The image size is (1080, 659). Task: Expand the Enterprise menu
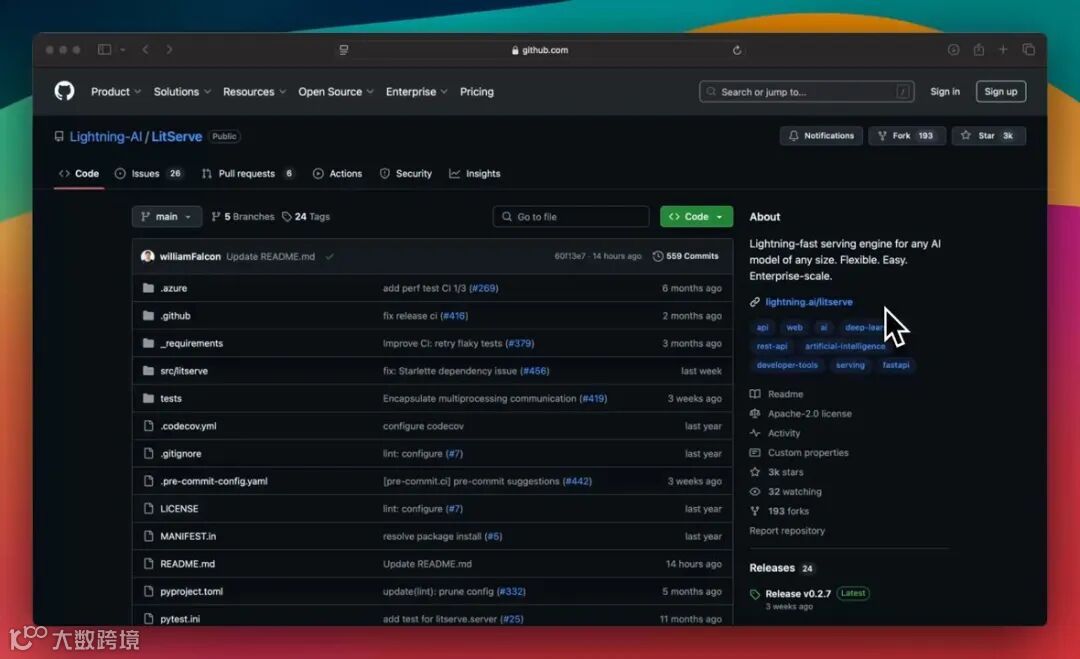tap(416, 92)
